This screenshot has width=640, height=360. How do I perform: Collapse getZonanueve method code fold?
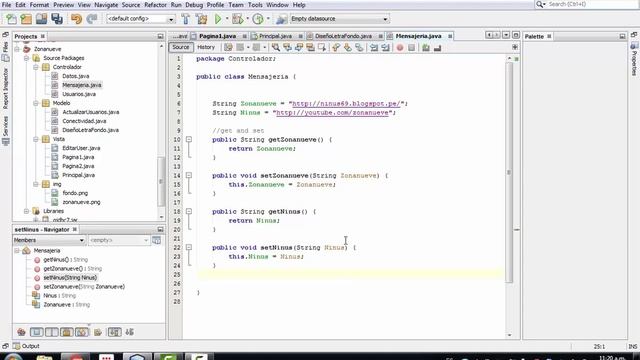click(x=189, y=140)
